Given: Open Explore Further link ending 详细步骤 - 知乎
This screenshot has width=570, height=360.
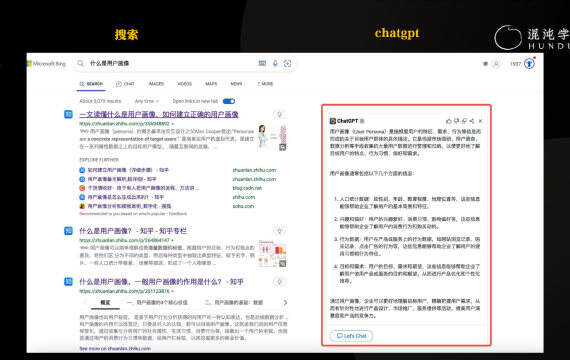Looking at the screenshot, I should pyautogui.click(x=128, y=170).
